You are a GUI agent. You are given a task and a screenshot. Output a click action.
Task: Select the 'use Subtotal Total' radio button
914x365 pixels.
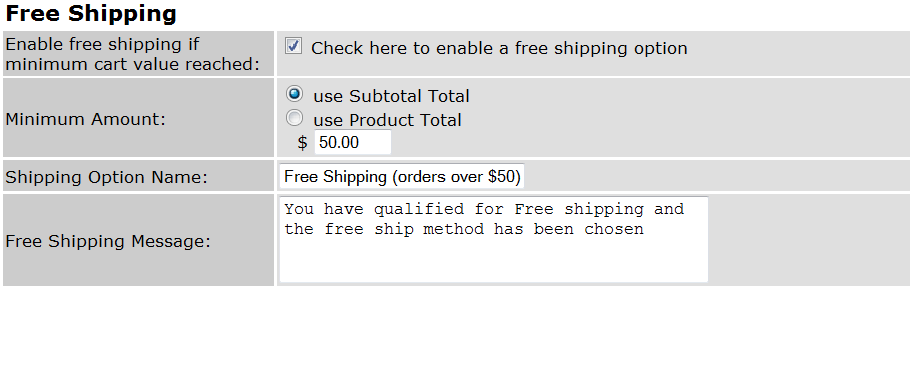295,93
